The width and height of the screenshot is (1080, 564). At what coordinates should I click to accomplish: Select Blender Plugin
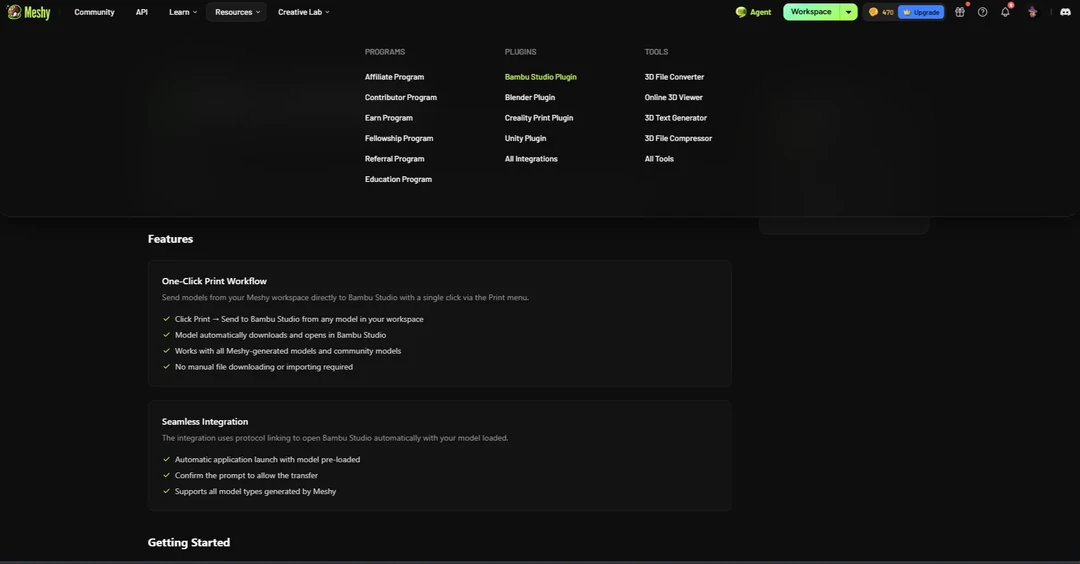point(530,97)
